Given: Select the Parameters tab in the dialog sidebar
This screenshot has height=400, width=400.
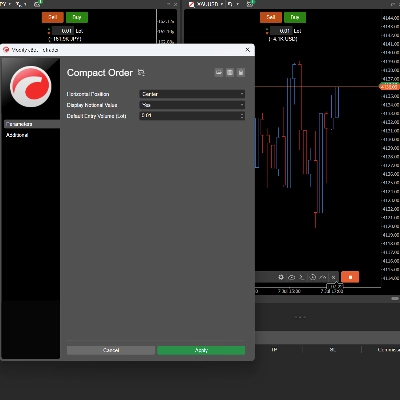Looking at the screenshot, I should click(32, 124).
